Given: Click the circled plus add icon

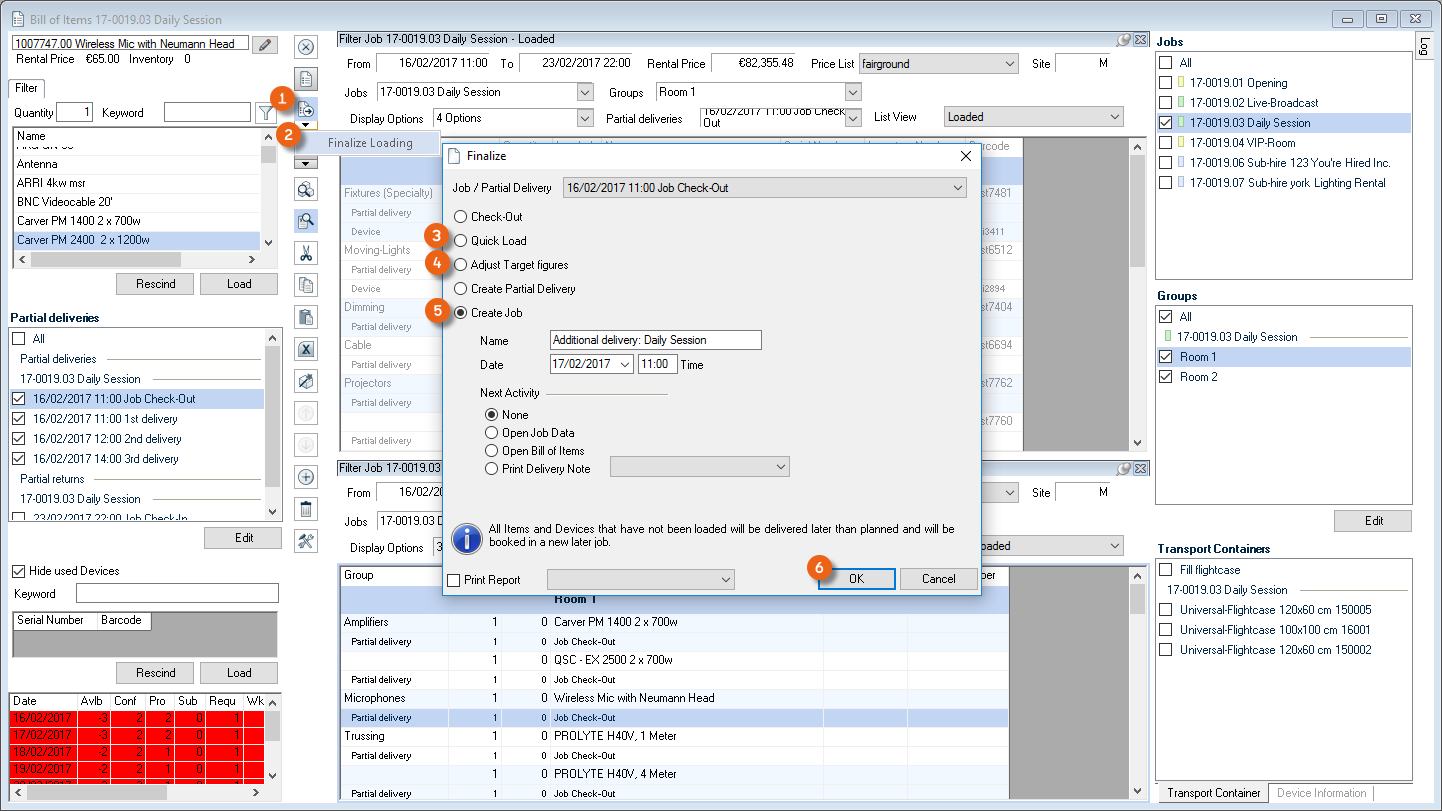Looking at the screenshot, I should point(307,477).
